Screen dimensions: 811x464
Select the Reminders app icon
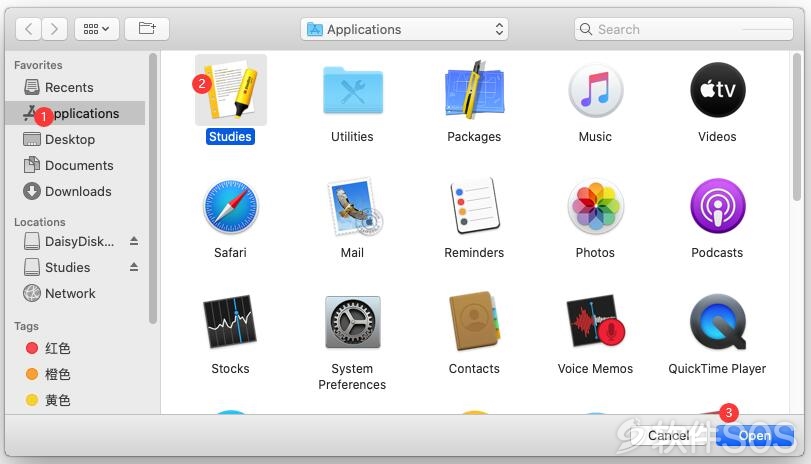[x=474, y=205]
